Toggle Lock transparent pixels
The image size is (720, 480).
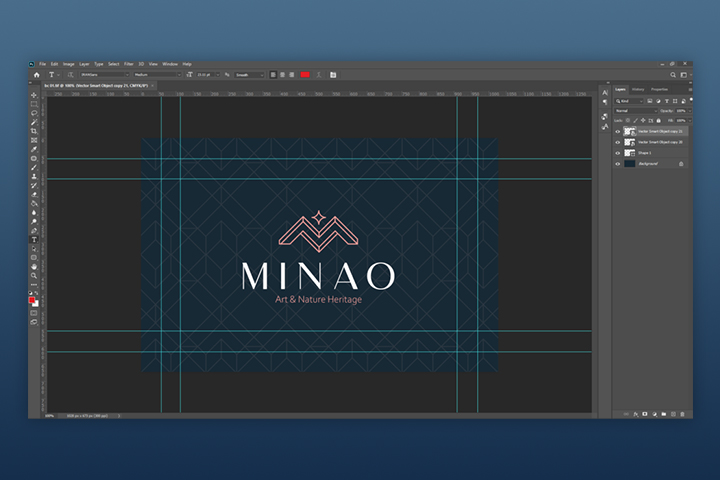628,120
